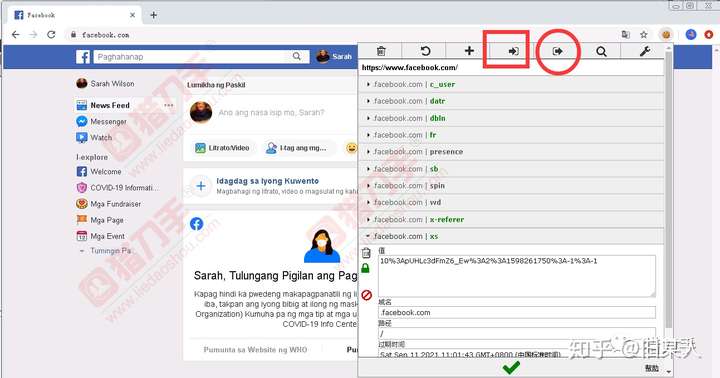Click the reset cookies undo icon
Screen dimensions: 720x378
point(425,51)
